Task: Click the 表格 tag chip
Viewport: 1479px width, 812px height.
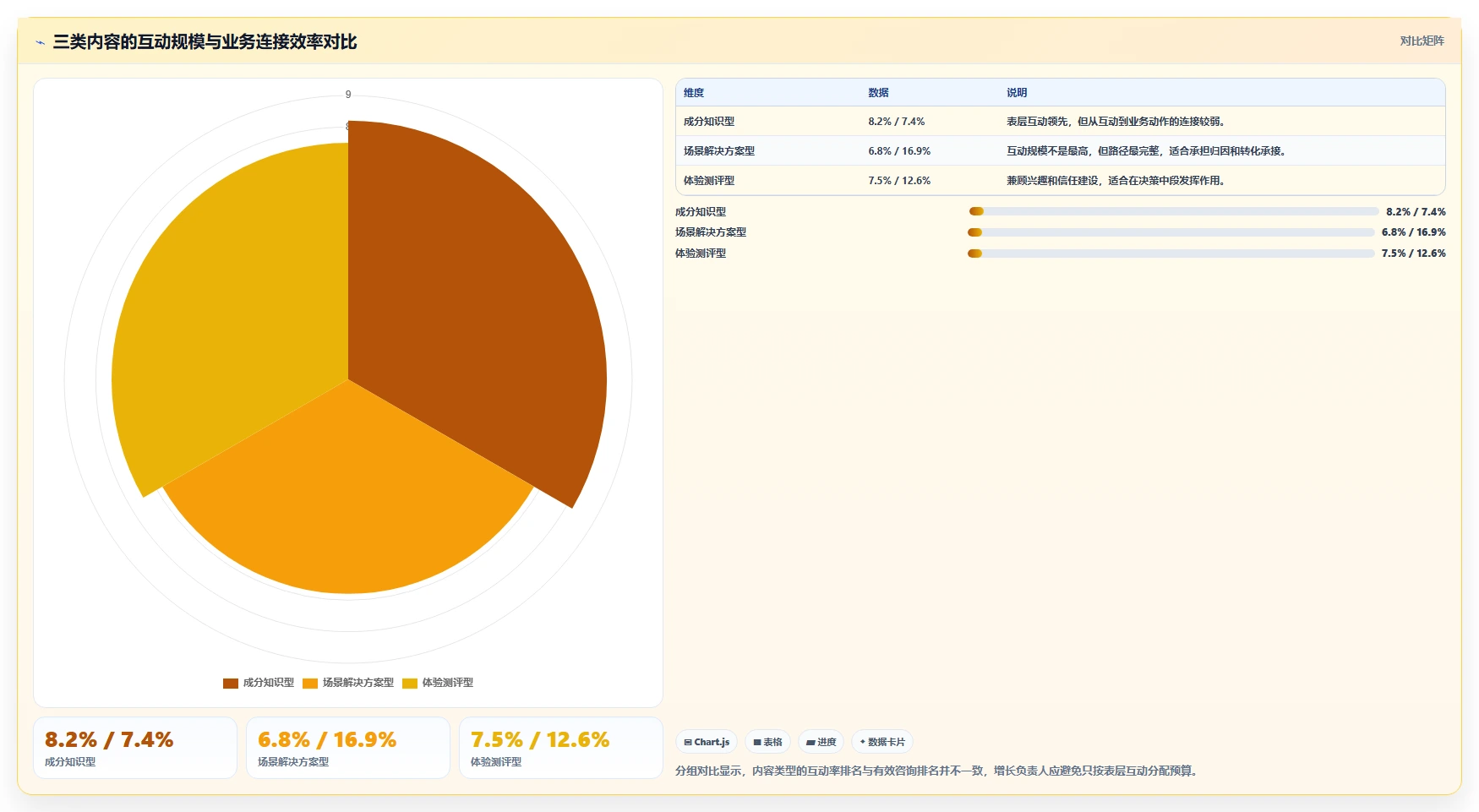Action: 767,742
